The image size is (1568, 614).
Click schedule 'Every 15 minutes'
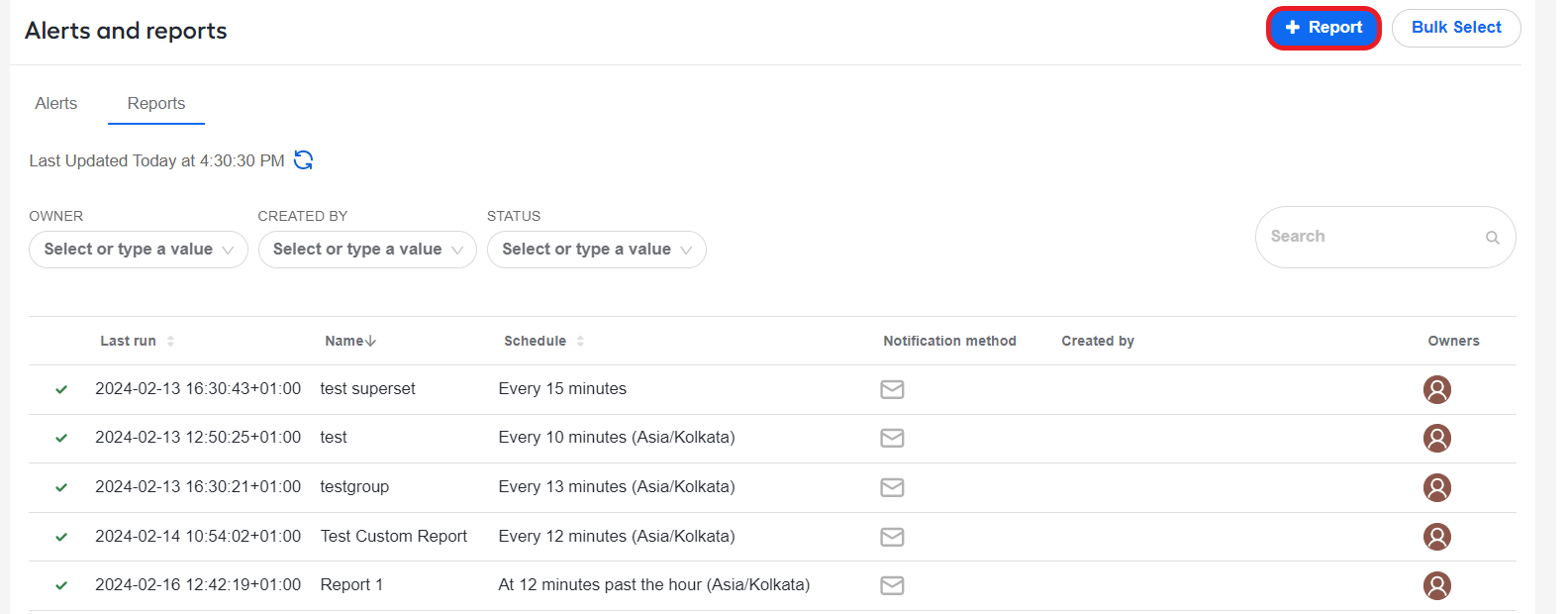tap(562, 389)
